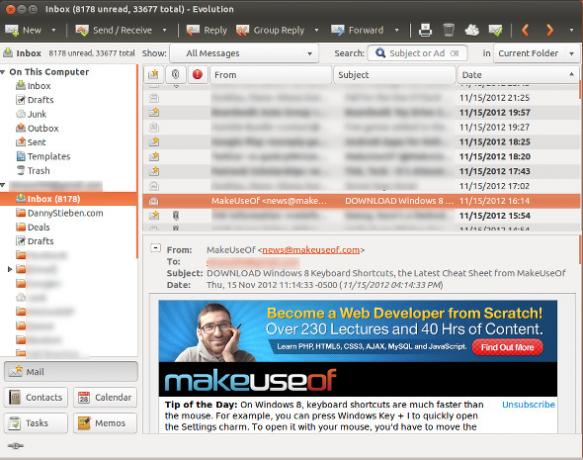Switch to Tasks view
This screenshot has width=583, height=460.
(x=36, y=423)
